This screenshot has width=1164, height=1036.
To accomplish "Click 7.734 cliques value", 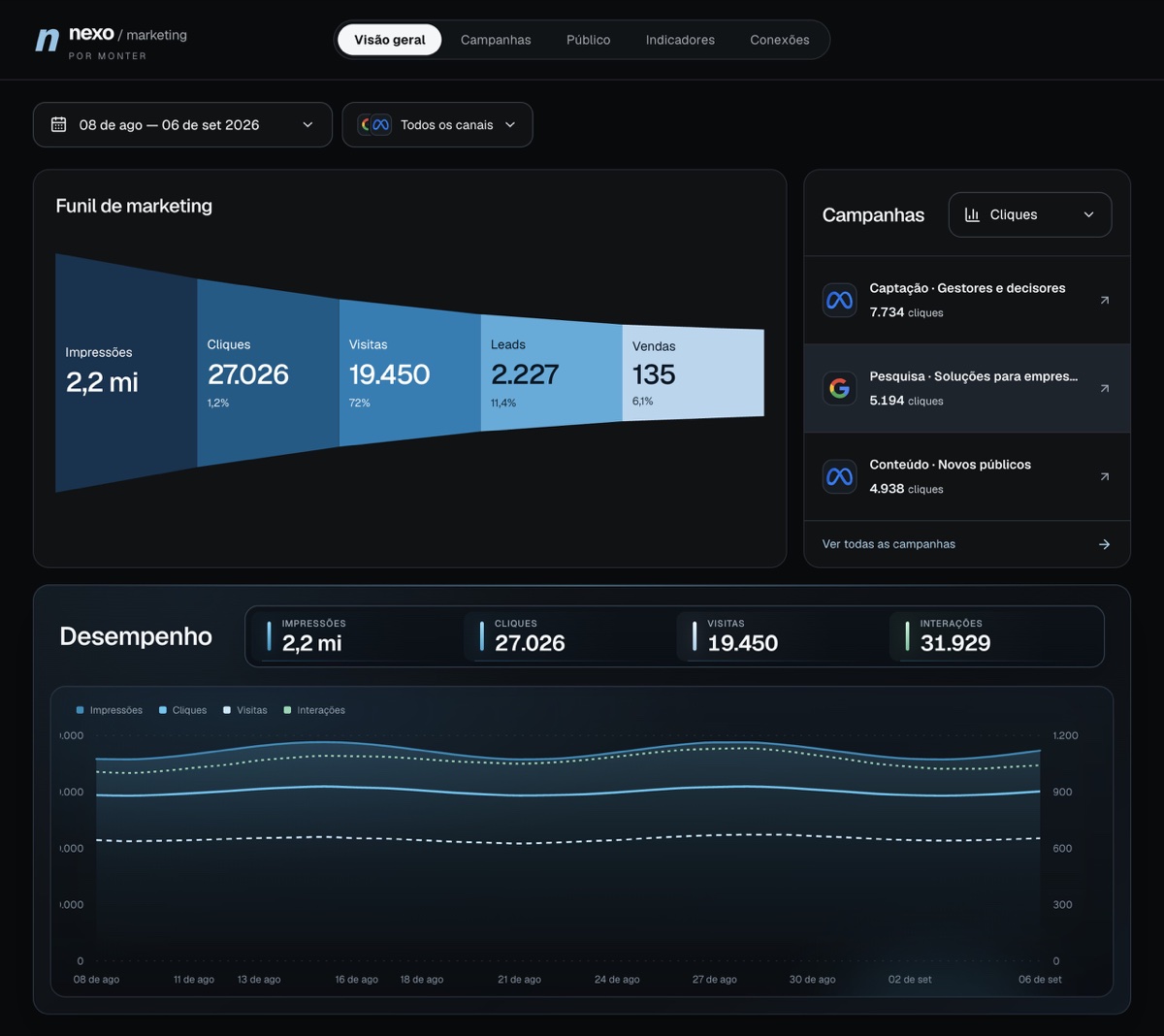I will (x=906, y=312).
